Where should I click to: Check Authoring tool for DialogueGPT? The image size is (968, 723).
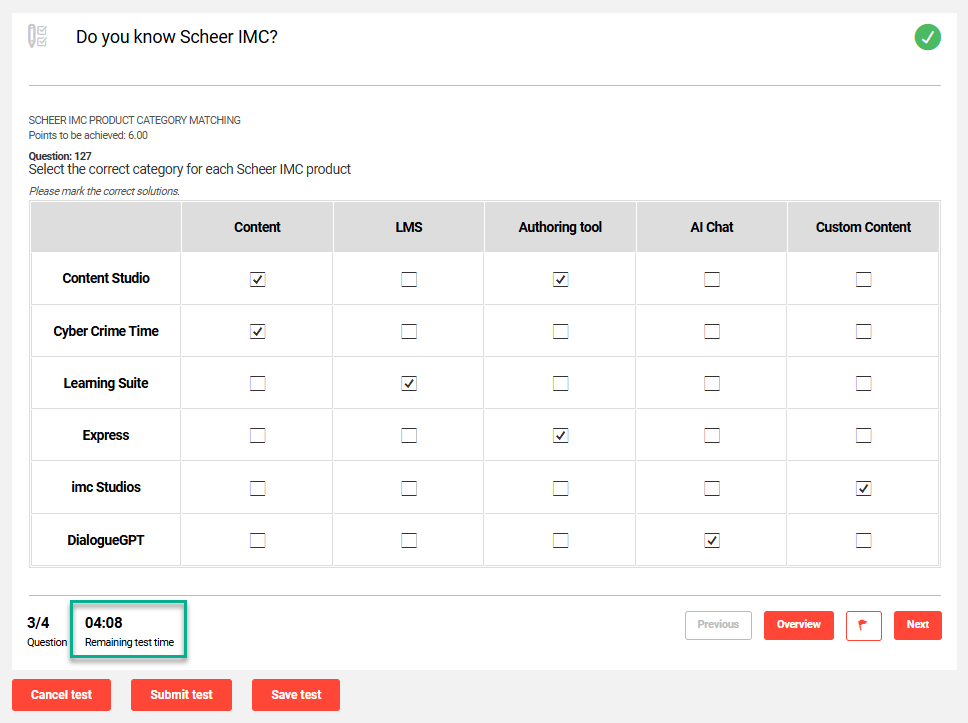[x=561, y=540]
